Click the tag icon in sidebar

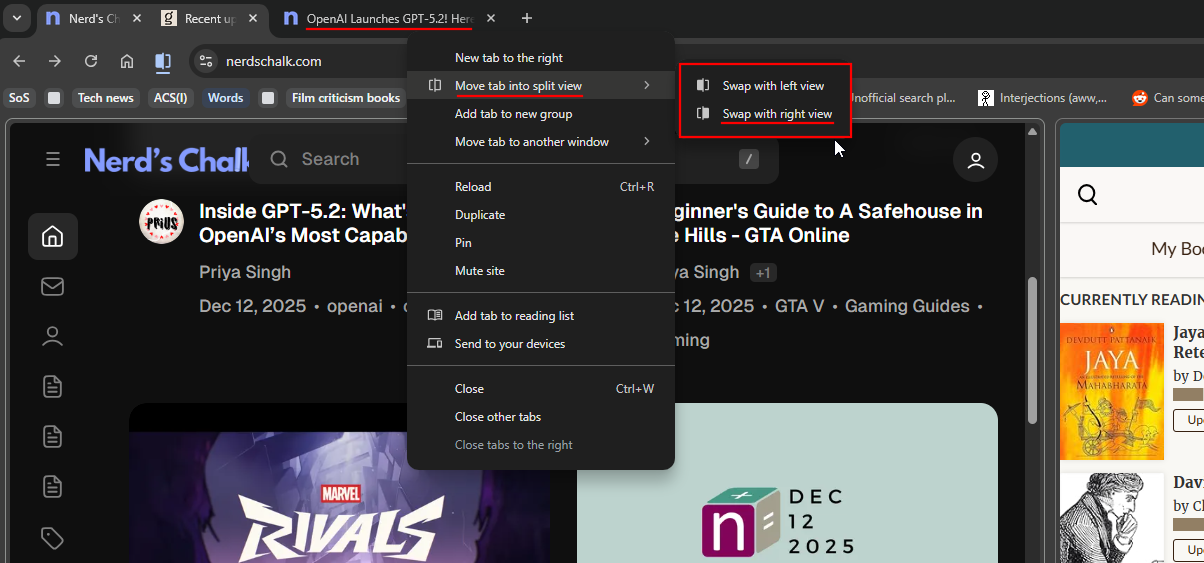[52, 539]
